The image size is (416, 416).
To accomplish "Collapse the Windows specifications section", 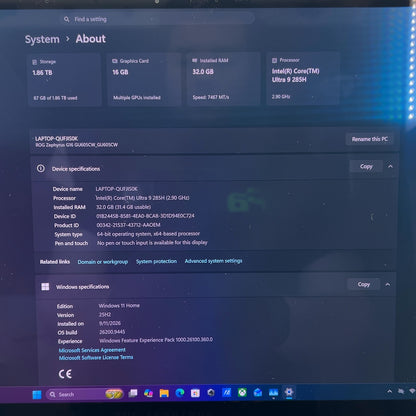I will (388, 284).
